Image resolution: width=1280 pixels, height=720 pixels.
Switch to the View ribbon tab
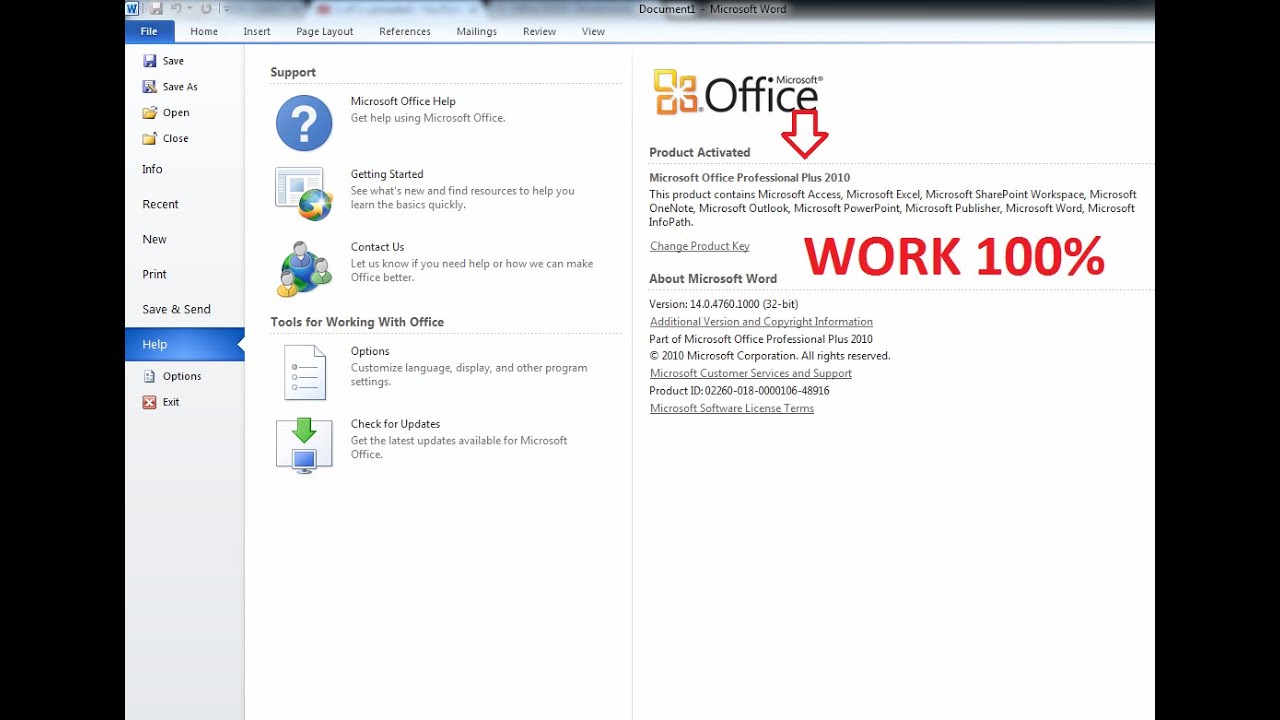pos(594,31)
